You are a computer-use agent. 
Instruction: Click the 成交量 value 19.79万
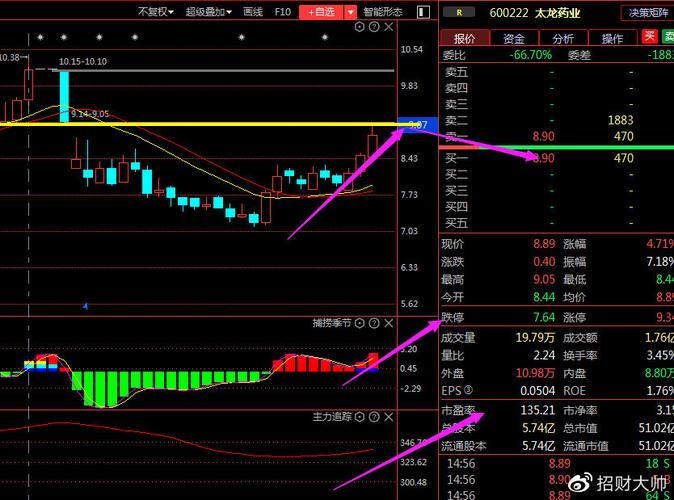tap(536, 337)
